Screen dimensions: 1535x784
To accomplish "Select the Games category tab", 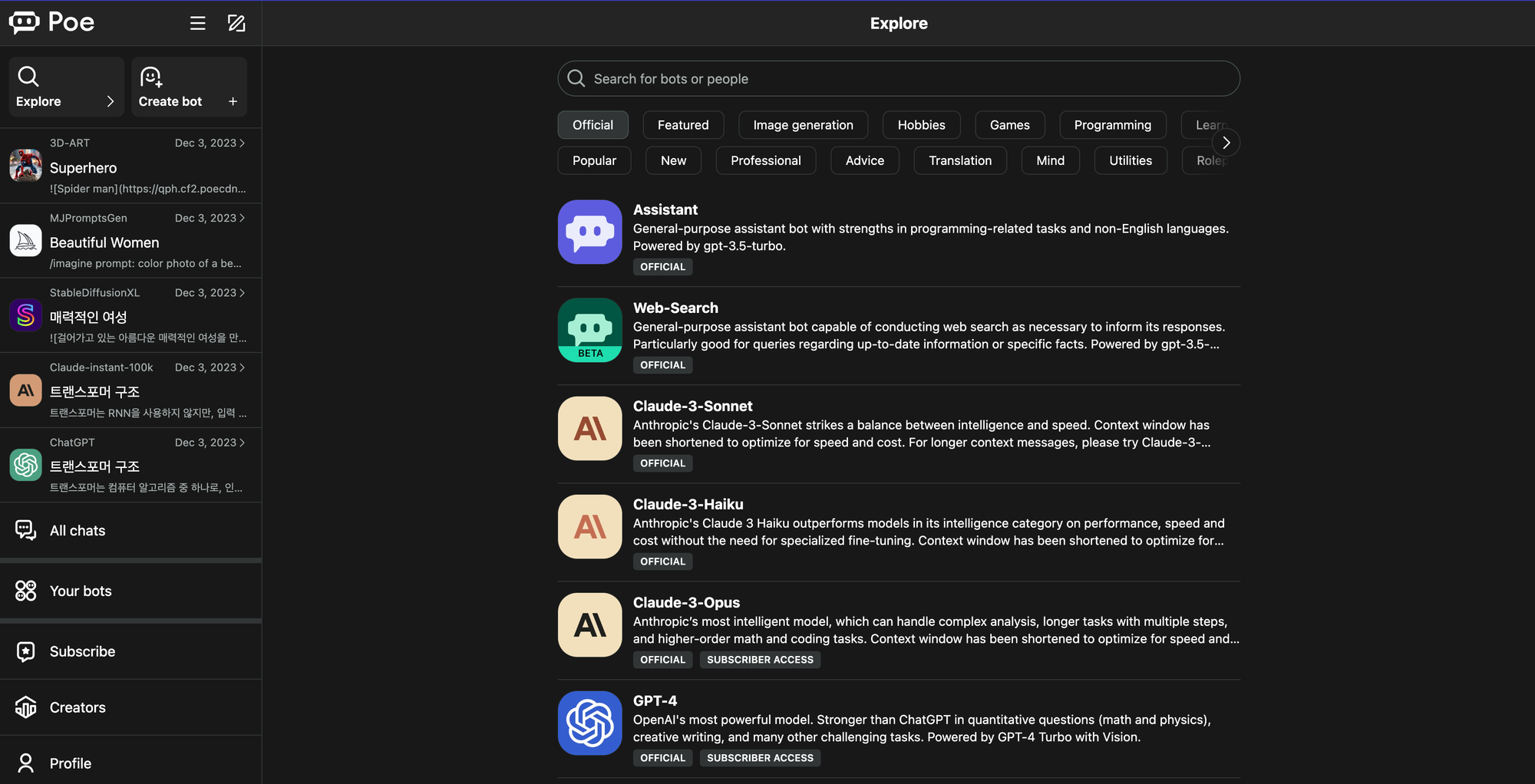I will click(x=1009, y=125).
